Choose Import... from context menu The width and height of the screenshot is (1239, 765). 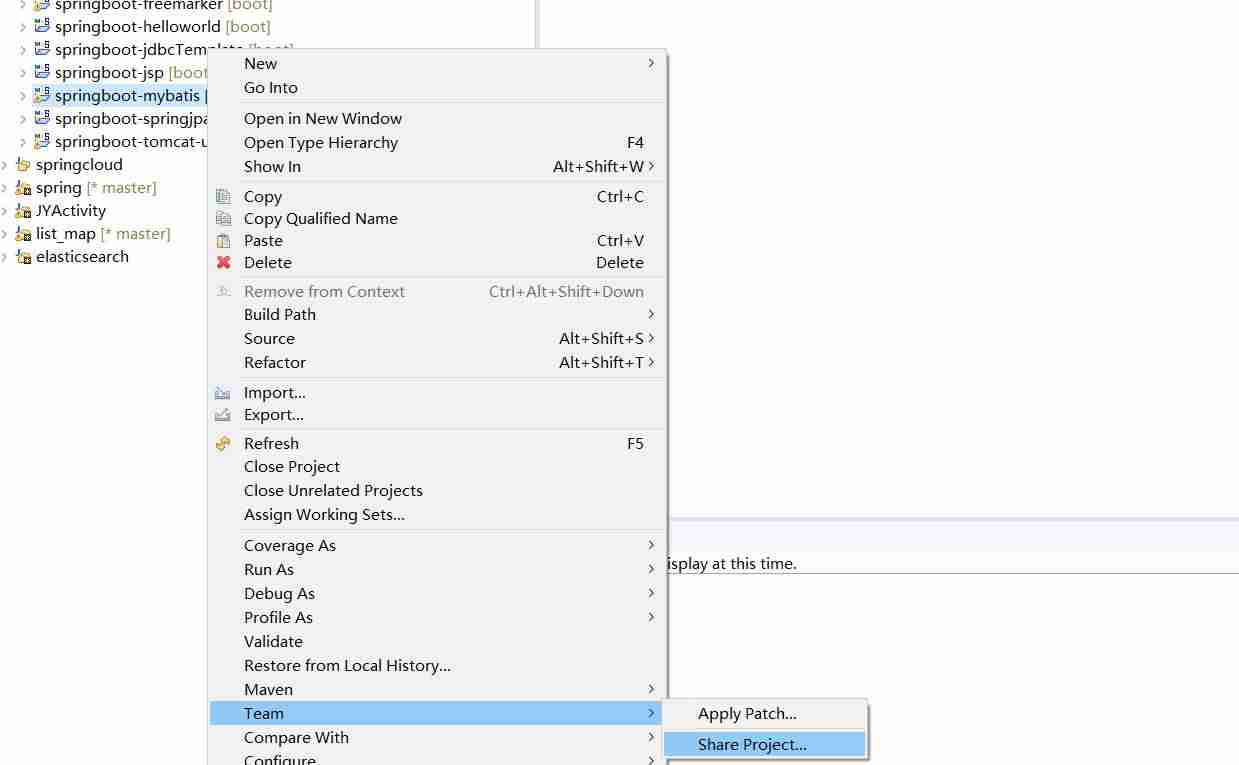438,392
